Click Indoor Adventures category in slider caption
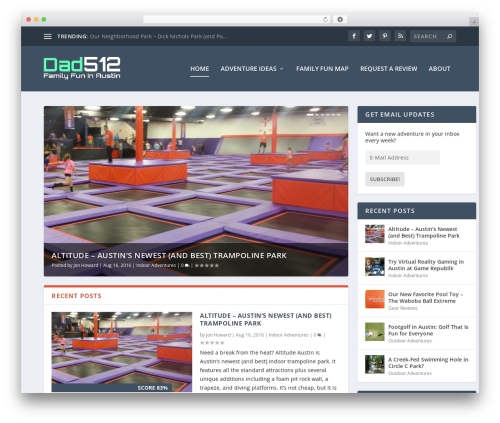The width and height of the screenshot is (500, 423). [x=156, y=266]
